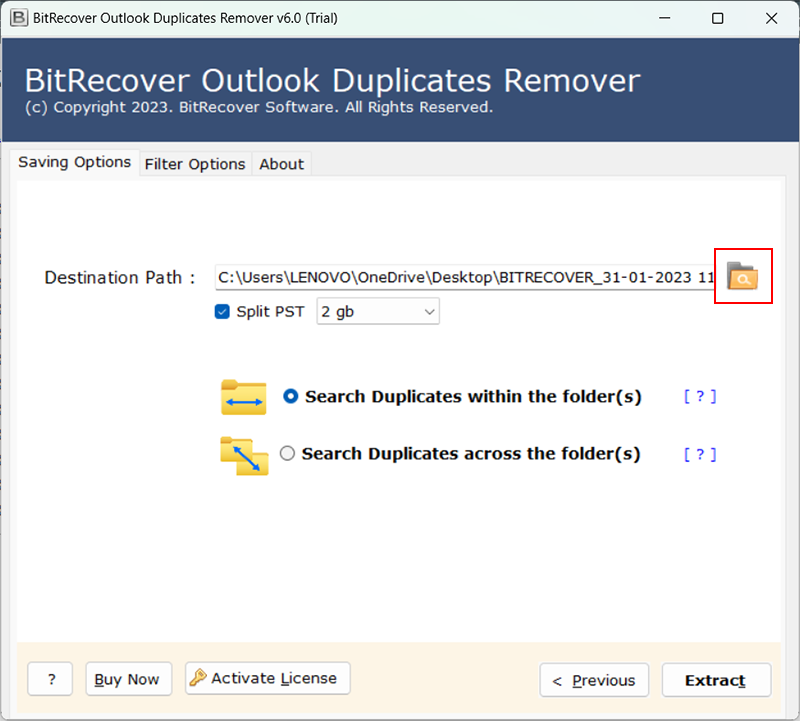This screenshot has width=800, height=721.
Task: Go back with the Previous button
Action: [x=594, y=680]
